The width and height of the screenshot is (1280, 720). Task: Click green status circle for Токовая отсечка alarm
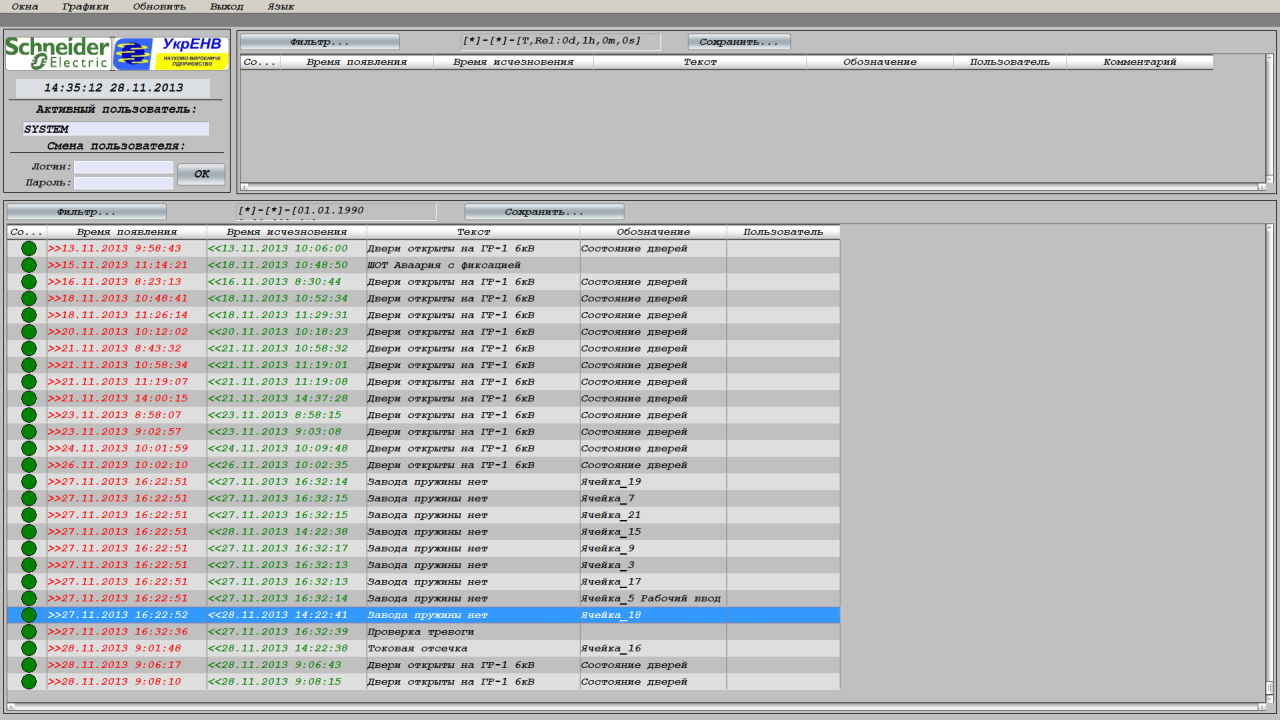coord(28,648)
